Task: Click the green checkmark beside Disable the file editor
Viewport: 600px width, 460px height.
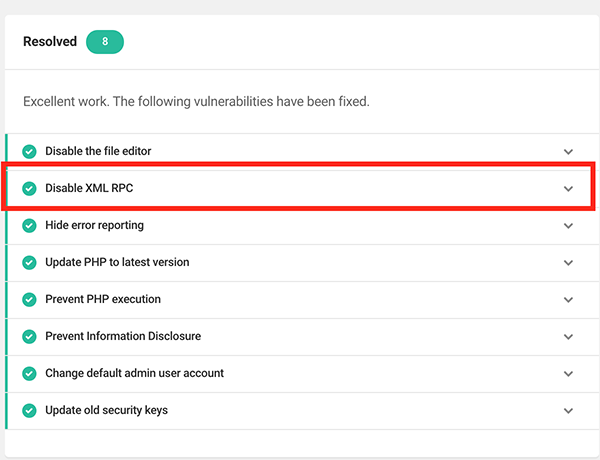Action: pyautogui.click(x=29, y=151)
